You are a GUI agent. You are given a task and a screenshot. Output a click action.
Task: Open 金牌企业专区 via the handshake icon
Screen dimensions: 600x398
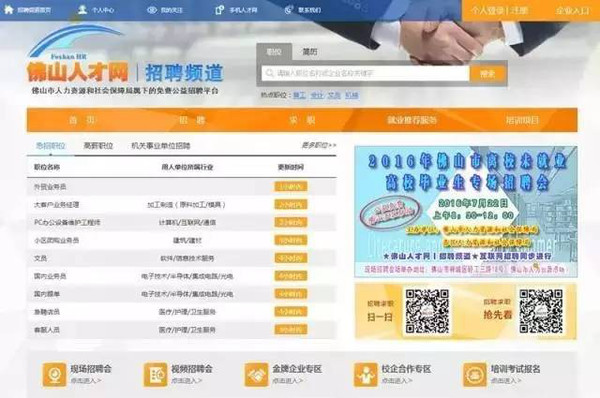tap(256, 375)
